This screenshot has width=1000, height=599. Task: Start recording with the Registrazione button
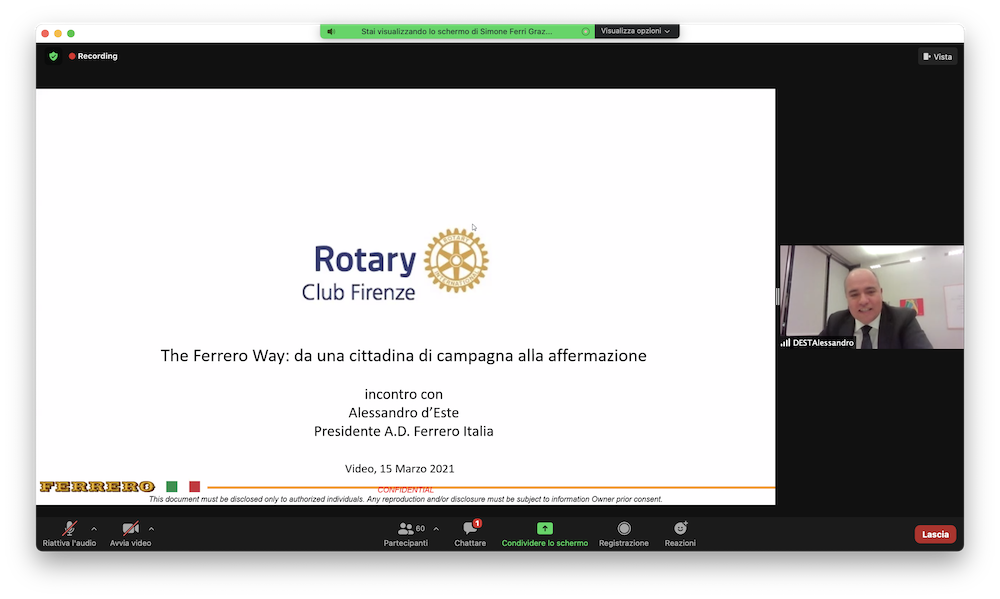coord(624,534)
